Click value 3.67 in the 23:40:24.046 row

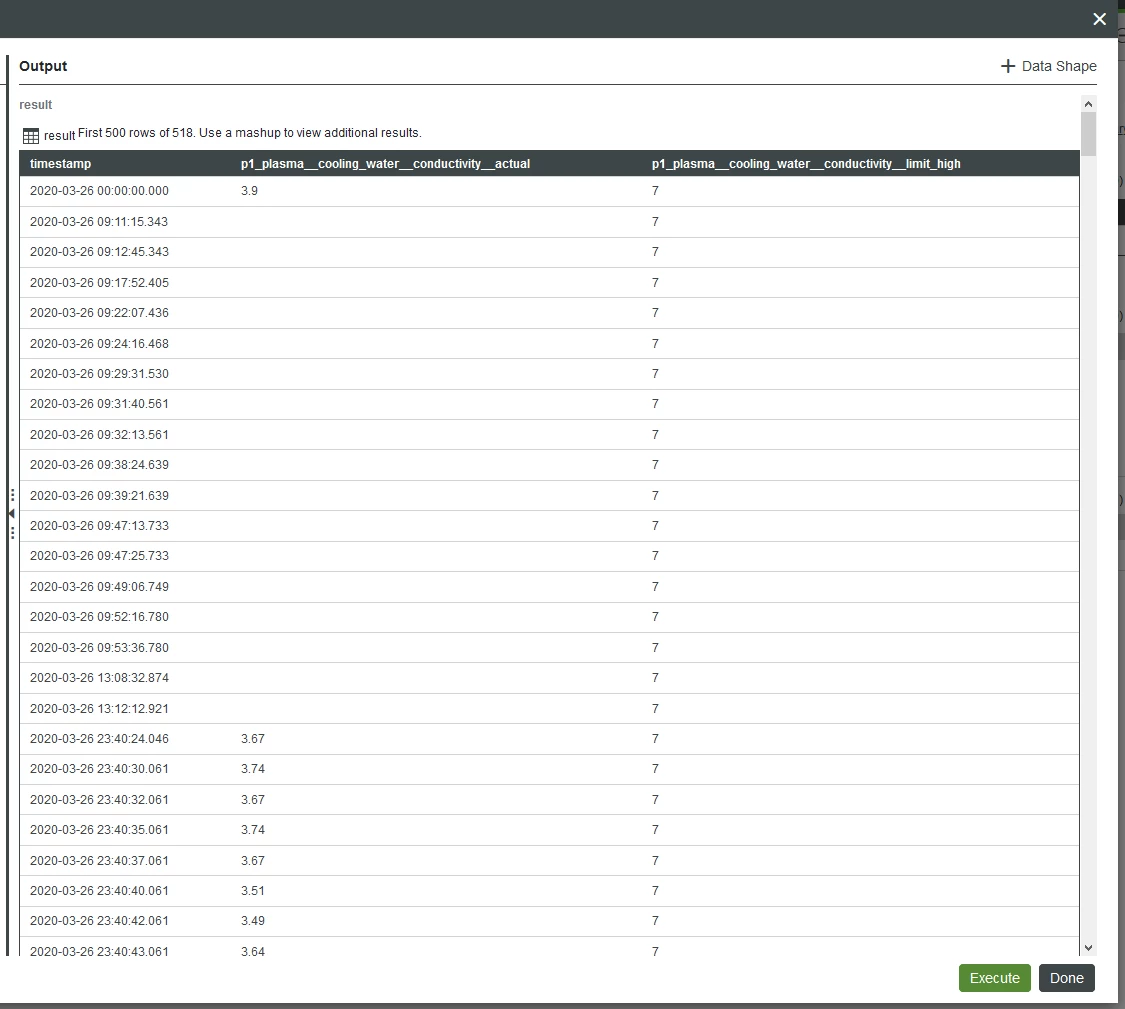click(x=253, y=739)
